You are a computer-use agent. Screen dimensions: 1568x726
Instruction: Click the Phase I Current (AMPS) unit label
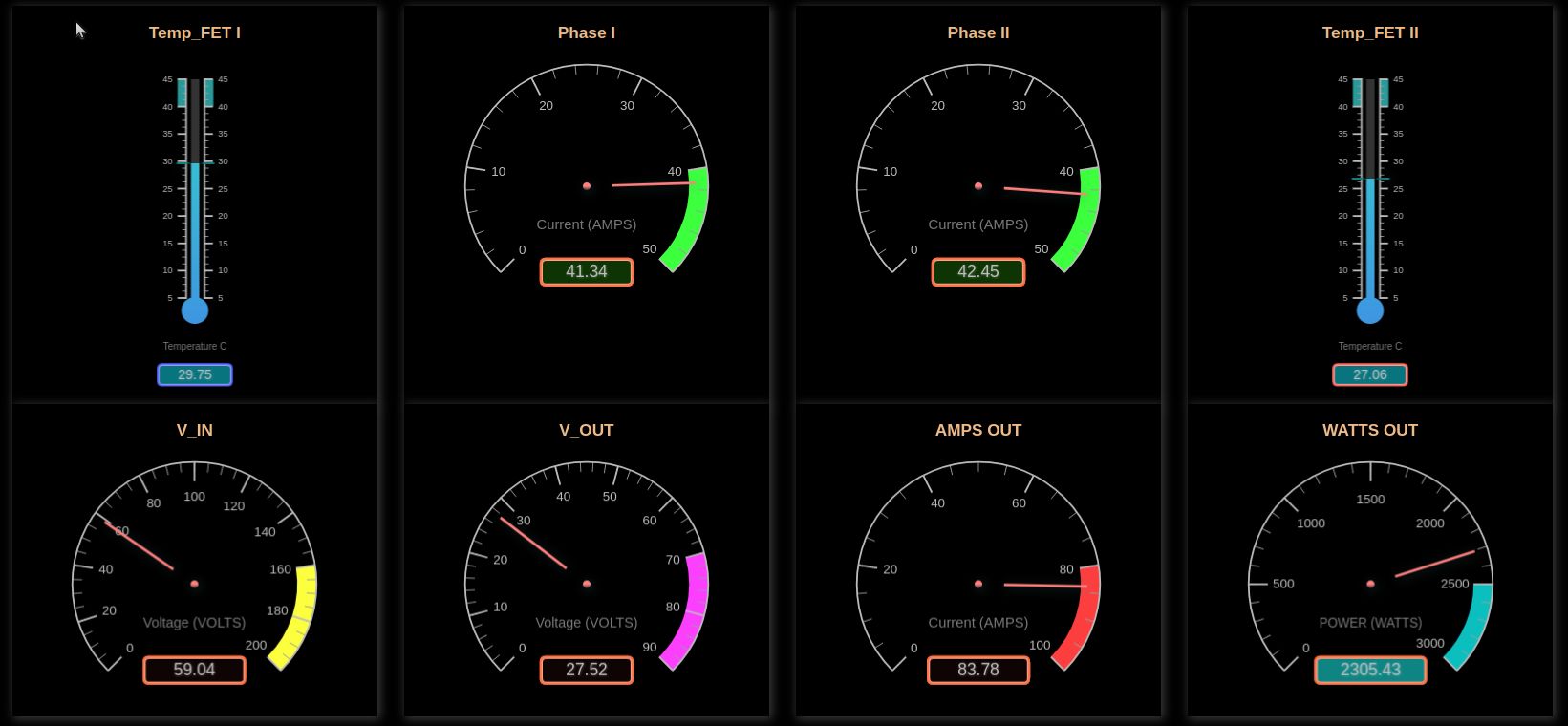pos(587,224)
